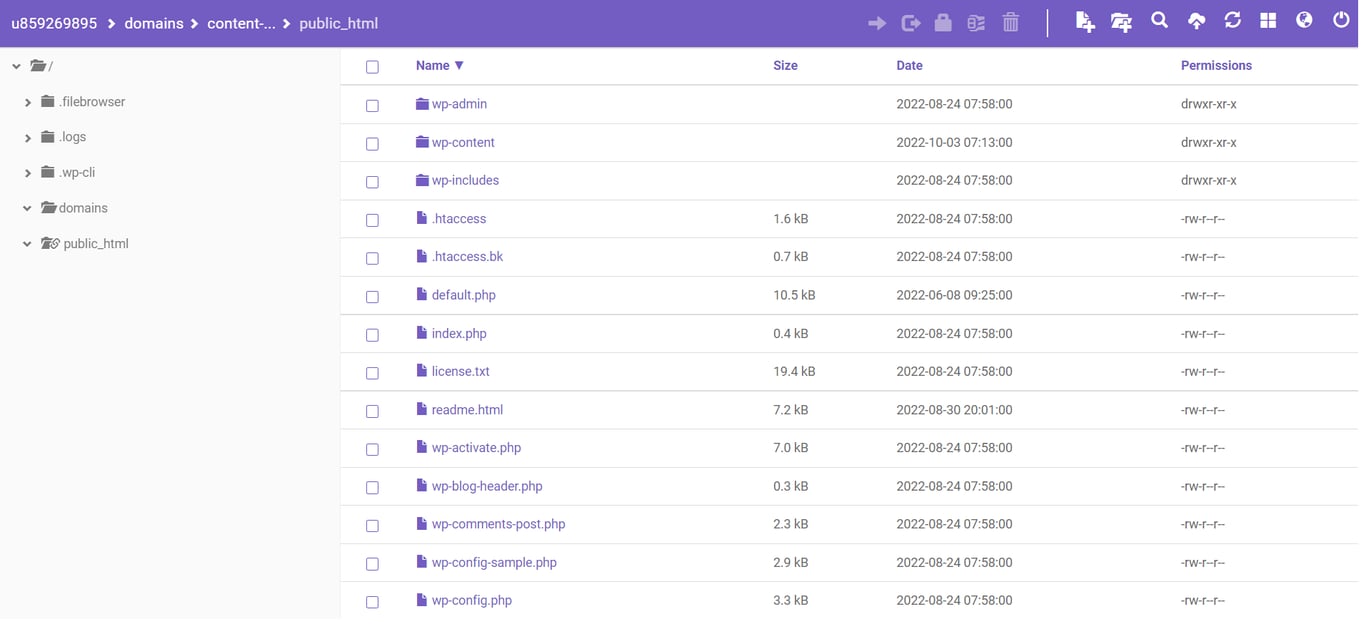Check the checkbox beside wp-content
This screenshot has width=1366, height=624.
pyautogui.click(x=373, y=143)
